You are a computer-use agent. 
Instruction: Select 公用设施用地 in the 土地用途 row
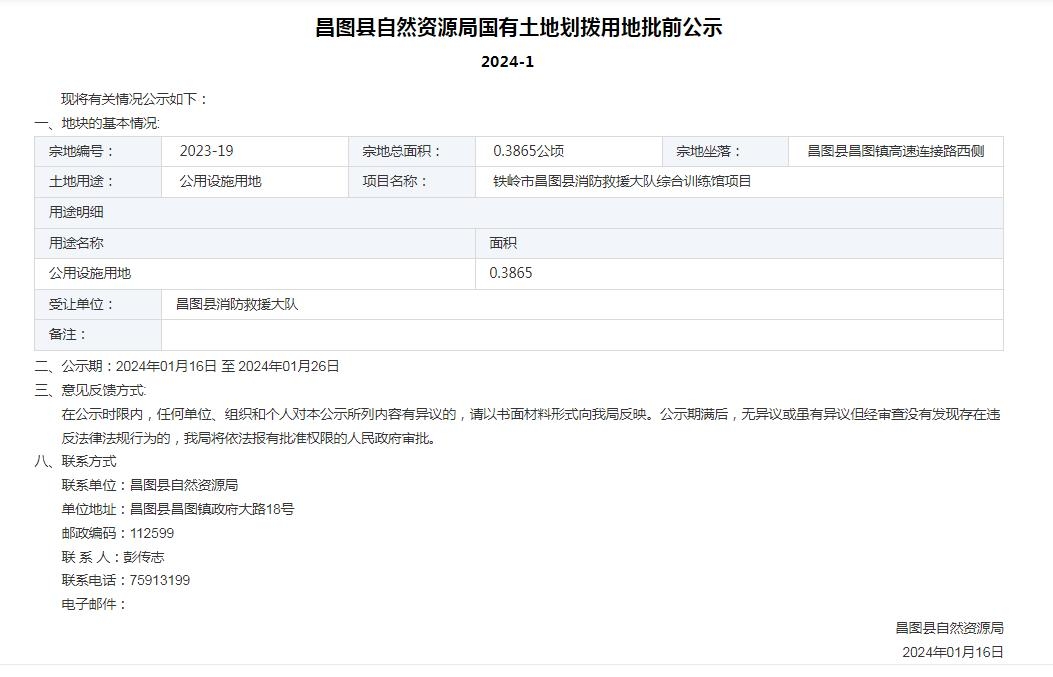pyautogui.click(x=220, y=181)
